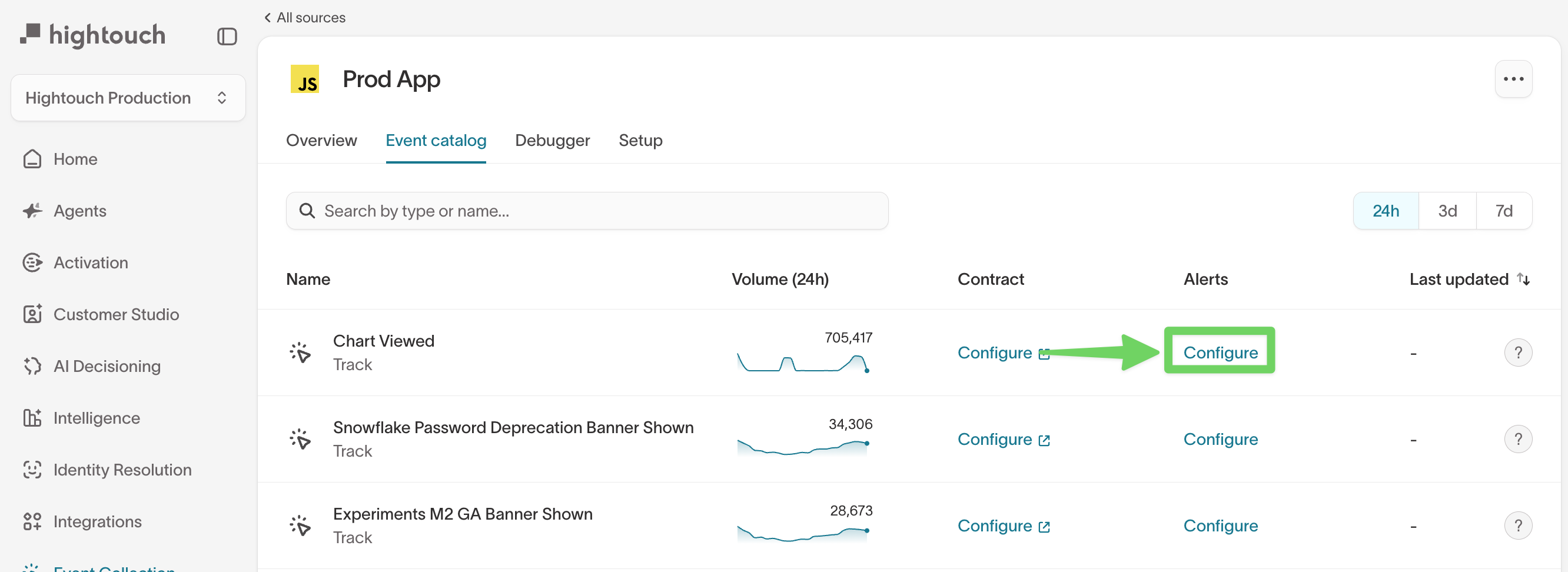This screenshot has width=1568, height=572.
Task: Switch to the Debugger tab
Action: (x=552, y=140)
